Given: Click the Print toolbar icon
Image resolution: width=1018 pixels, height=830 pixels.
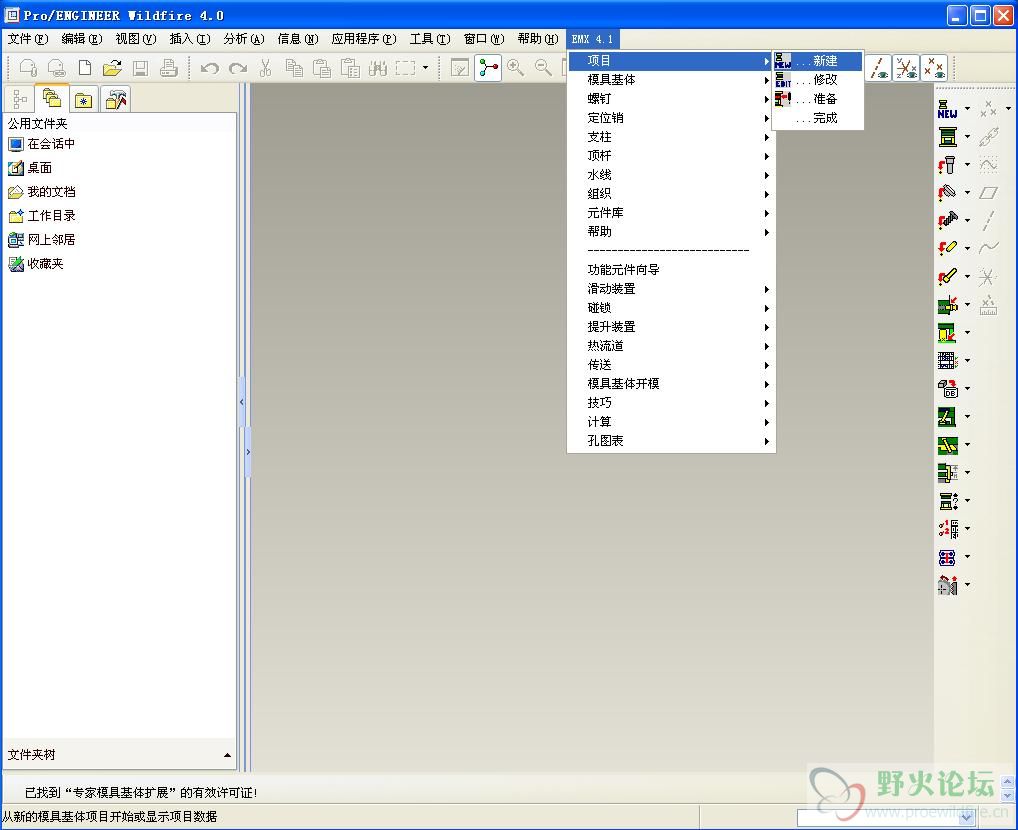Looking at the screenshot, I should (x=169, y=68).
